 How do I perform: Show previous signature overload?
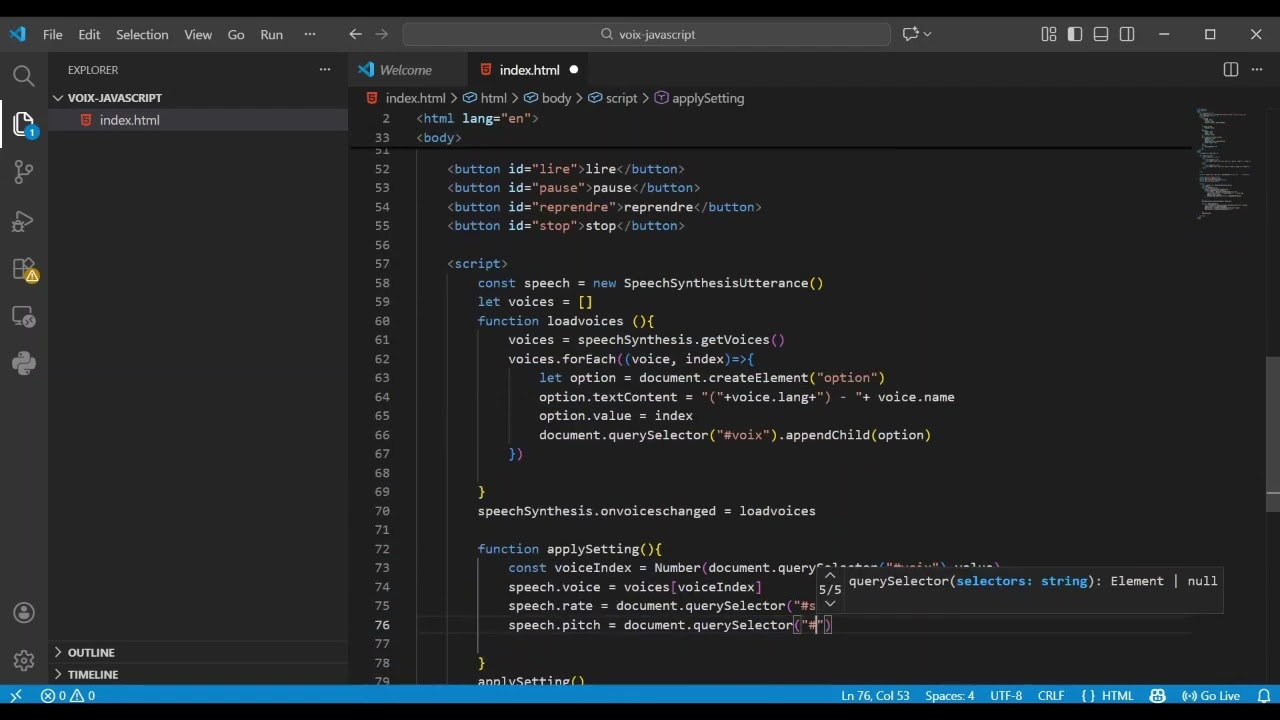click(830, 576)
